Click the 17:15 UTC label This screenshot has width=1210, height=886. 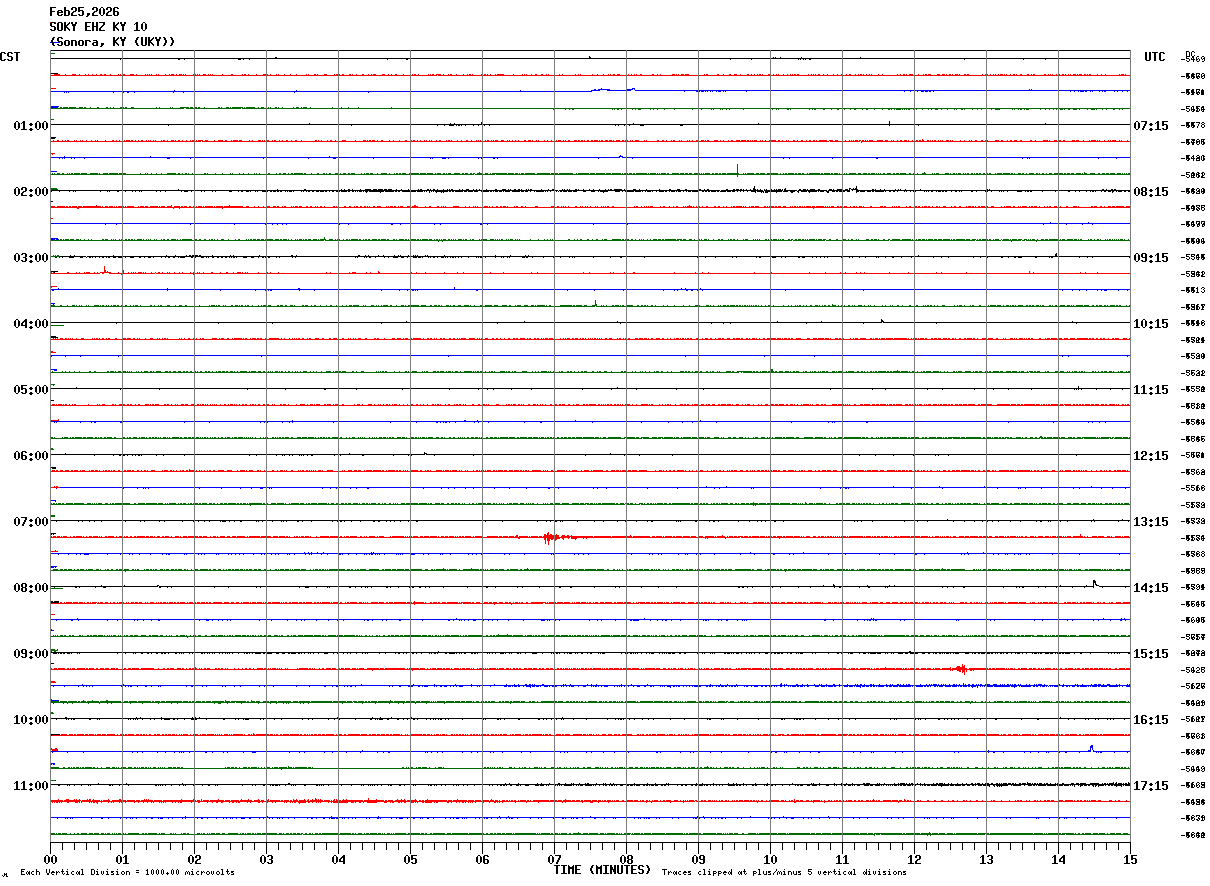click(x=1151, y=785)
